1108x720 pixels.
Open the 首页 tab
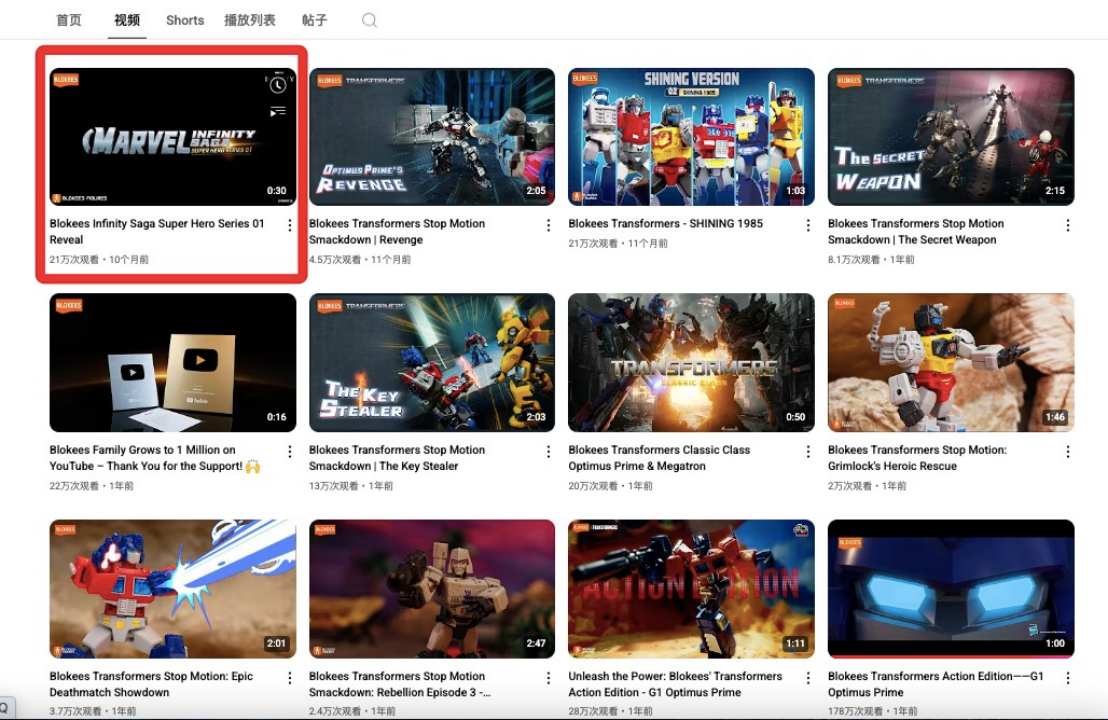[69, 20]
